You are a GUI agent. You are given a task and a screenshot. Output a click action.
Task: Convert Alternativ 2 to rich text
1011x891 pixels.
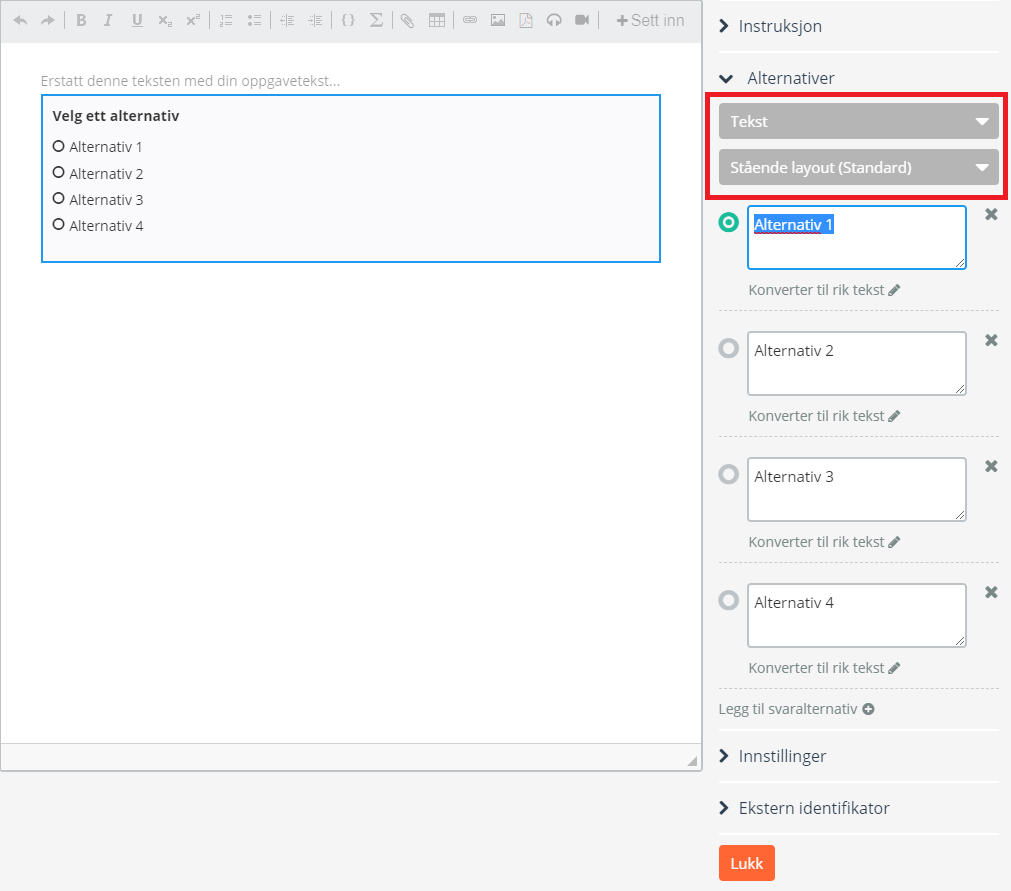[824, 416]
